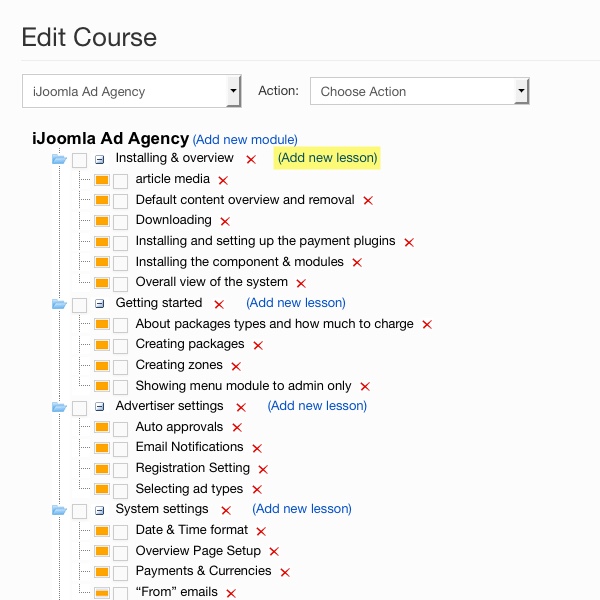
Task: Click orange lesson icon beside article media
Action: pos(102,180)
